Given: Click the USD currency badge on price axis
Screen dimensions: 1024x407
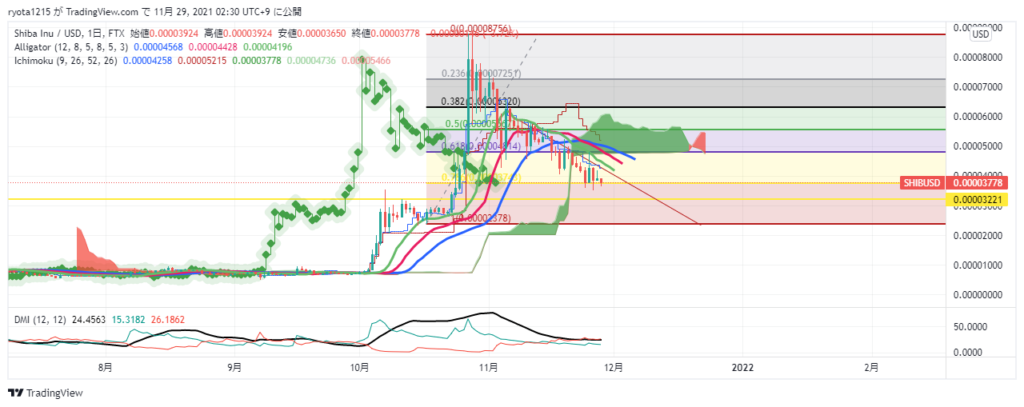Looking at the screenshot, I should click(980, 35).
